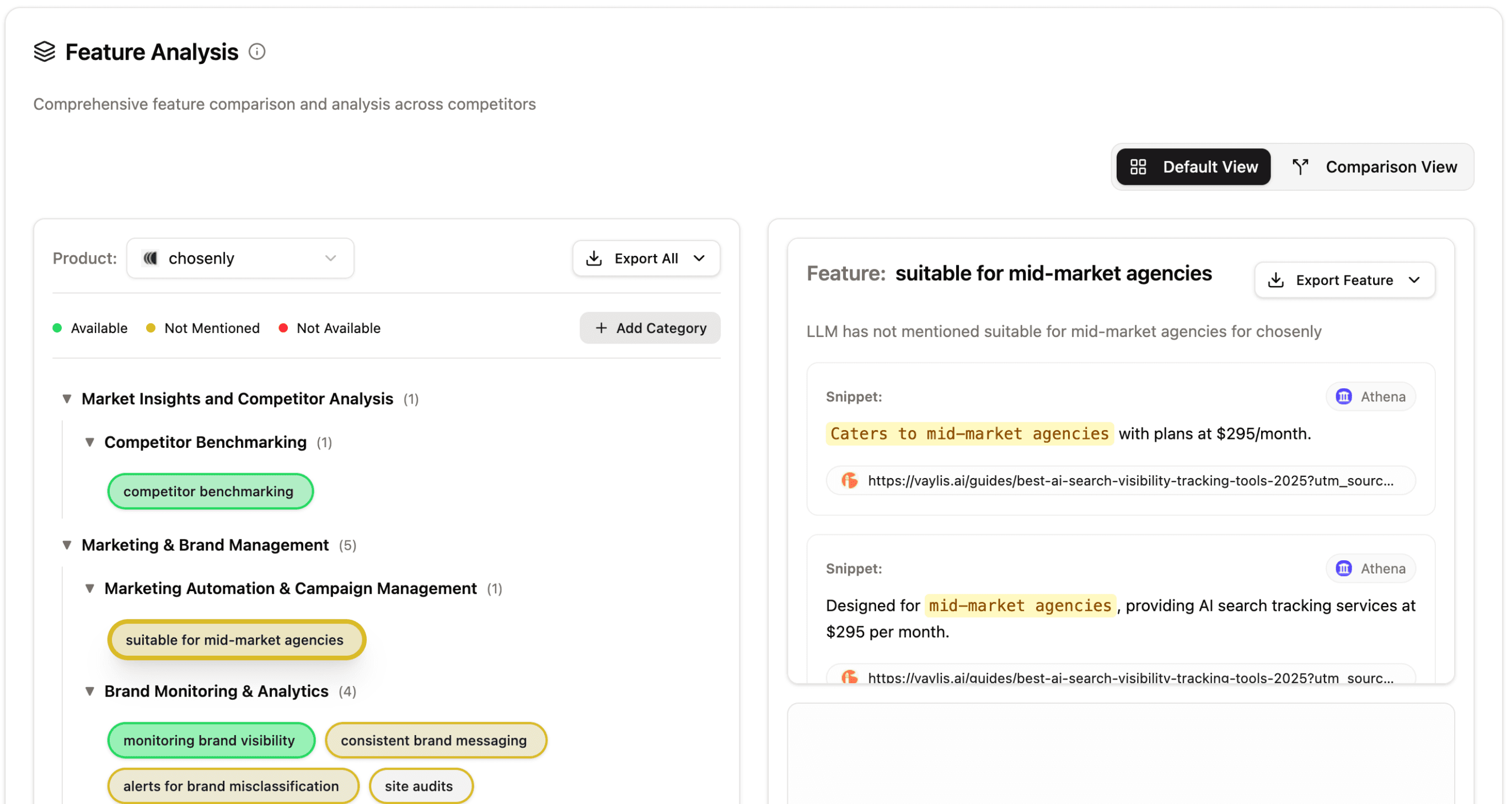Collapse Marketing & Brand Management category
Viewport: 1512px width, 804px height.
point(67,545)
